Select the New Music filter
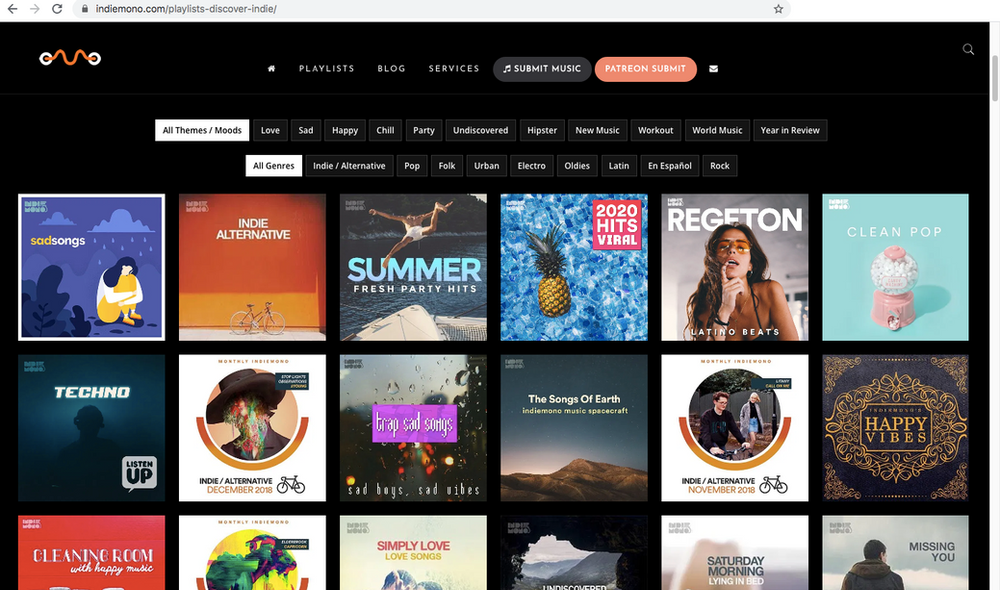The image size is (1000, 590). (598, 130)
